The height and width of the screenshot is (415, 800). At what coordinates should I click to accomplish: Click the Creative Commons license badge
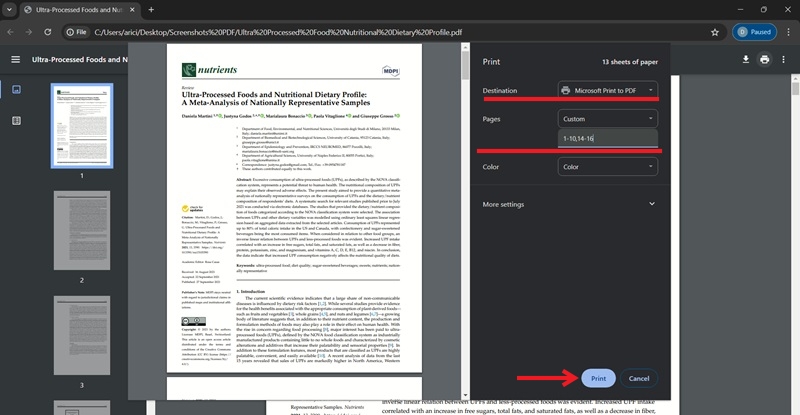(194, 322)
